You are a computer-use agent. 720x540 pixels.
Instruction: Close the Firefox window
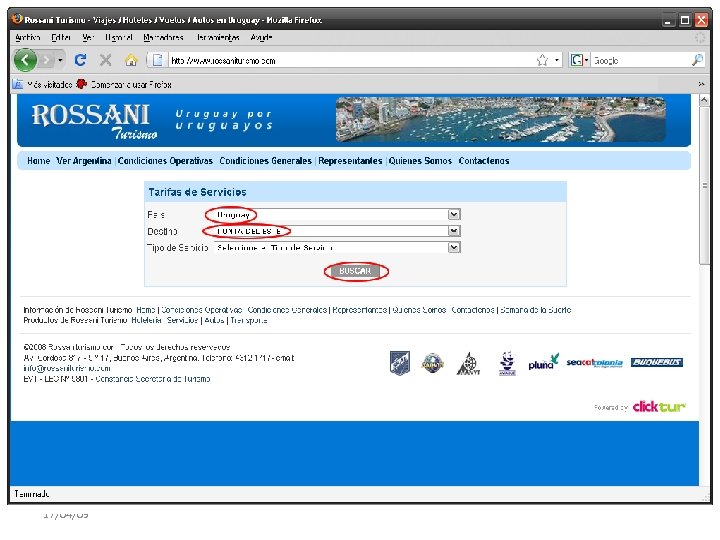point(701,20)
